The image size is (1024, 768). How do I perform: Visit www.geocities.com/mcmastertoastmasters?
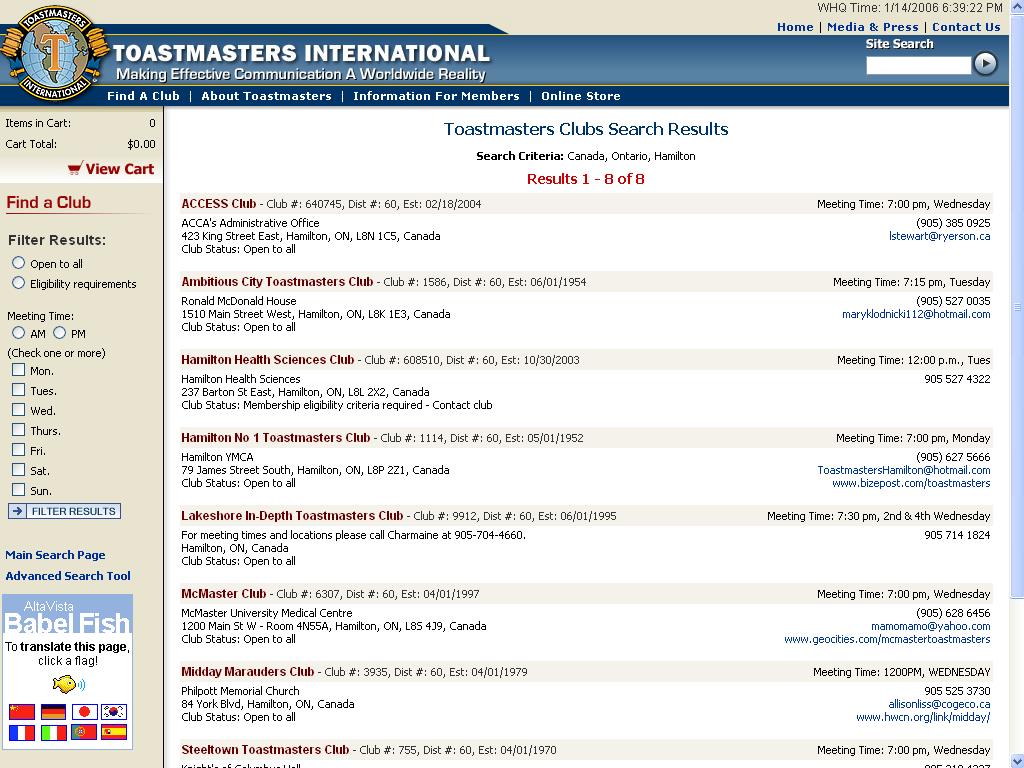(887, 639)
